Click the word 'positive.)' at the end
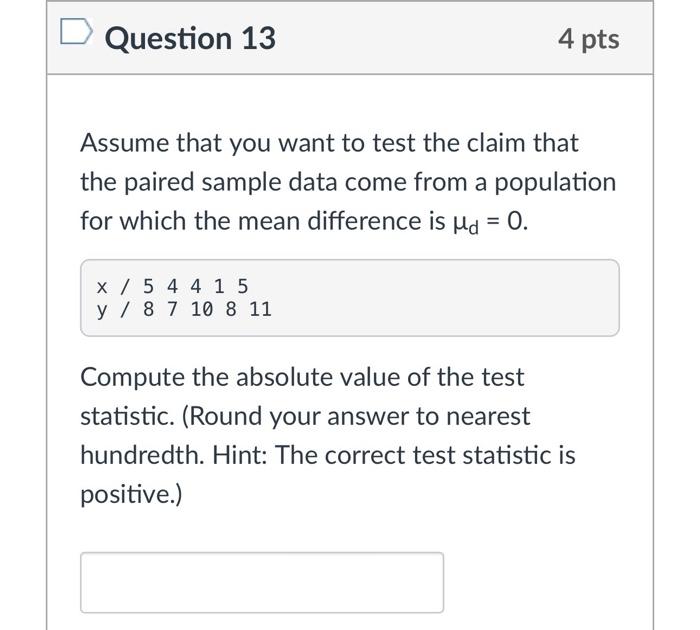 click(131, 495)
